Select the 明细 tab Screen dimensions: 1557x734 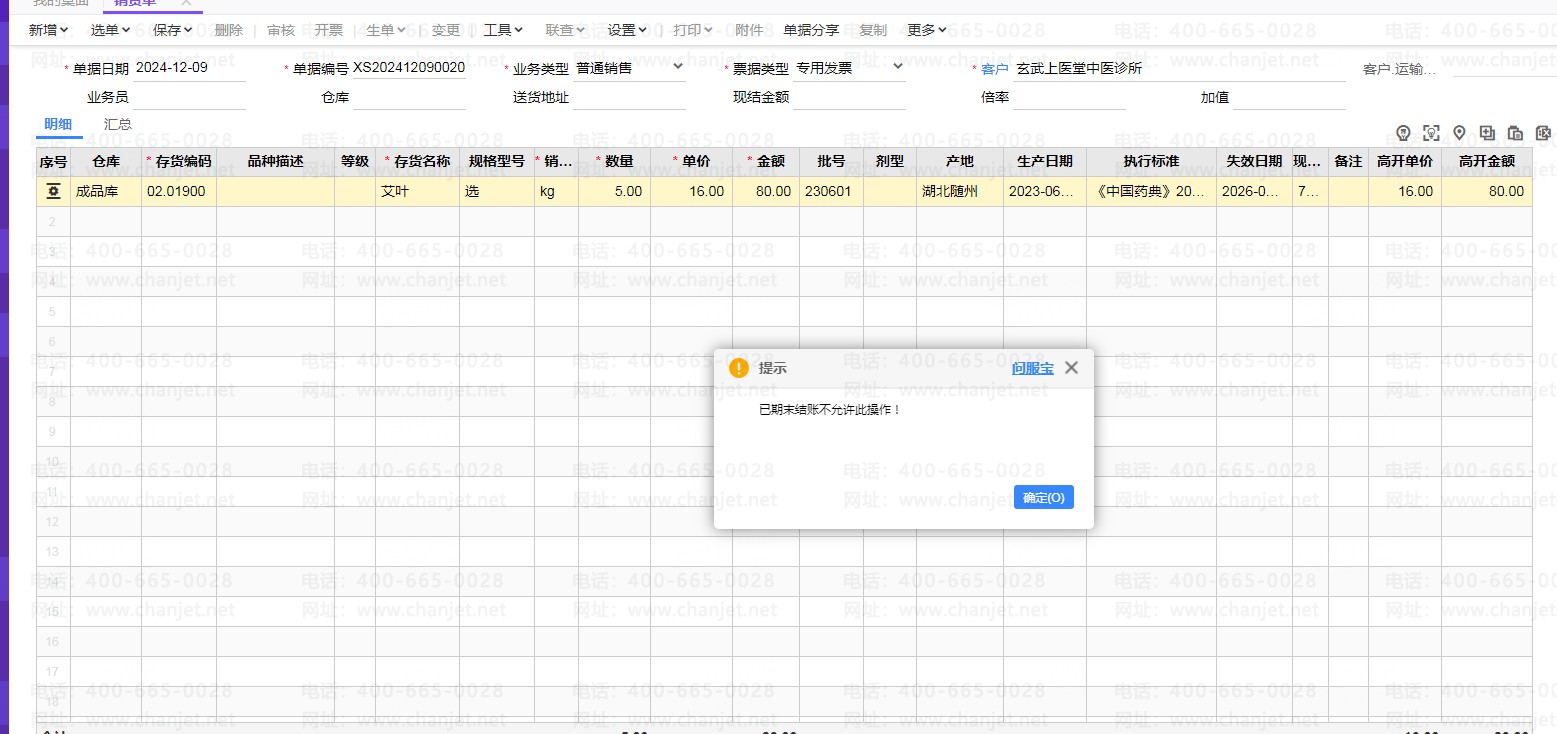click(58, 125)
